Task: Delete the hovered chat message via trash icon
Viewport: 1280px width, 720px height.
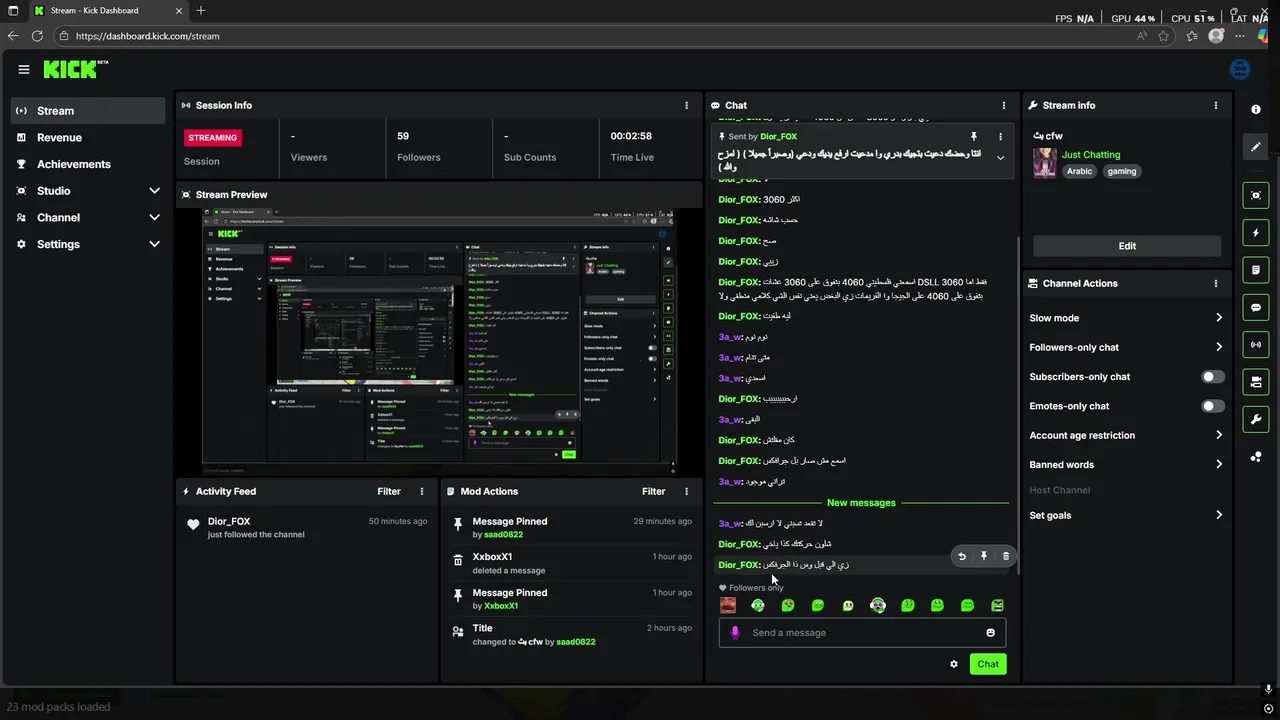Action: (1006, 556)
